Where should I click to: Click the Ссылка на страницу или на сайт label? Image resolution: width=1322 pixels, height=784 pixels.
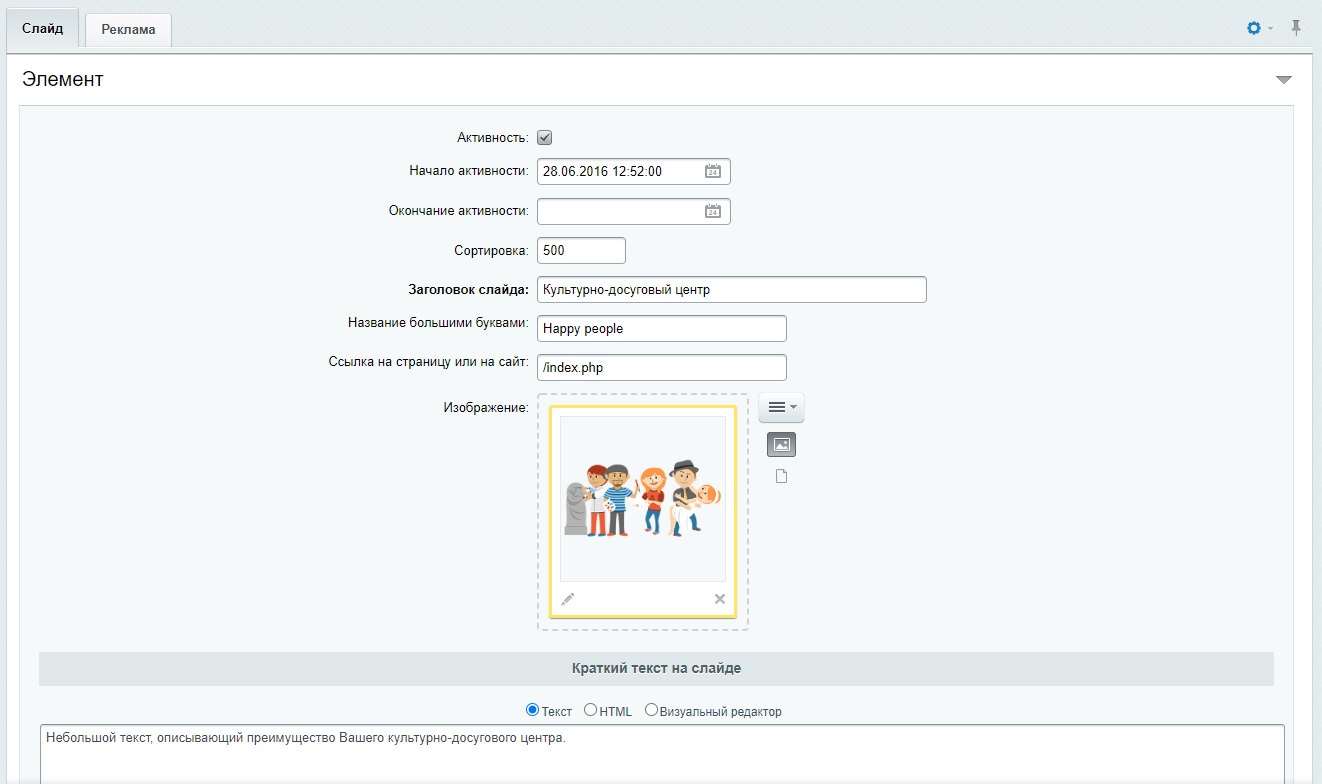[428, 361]
